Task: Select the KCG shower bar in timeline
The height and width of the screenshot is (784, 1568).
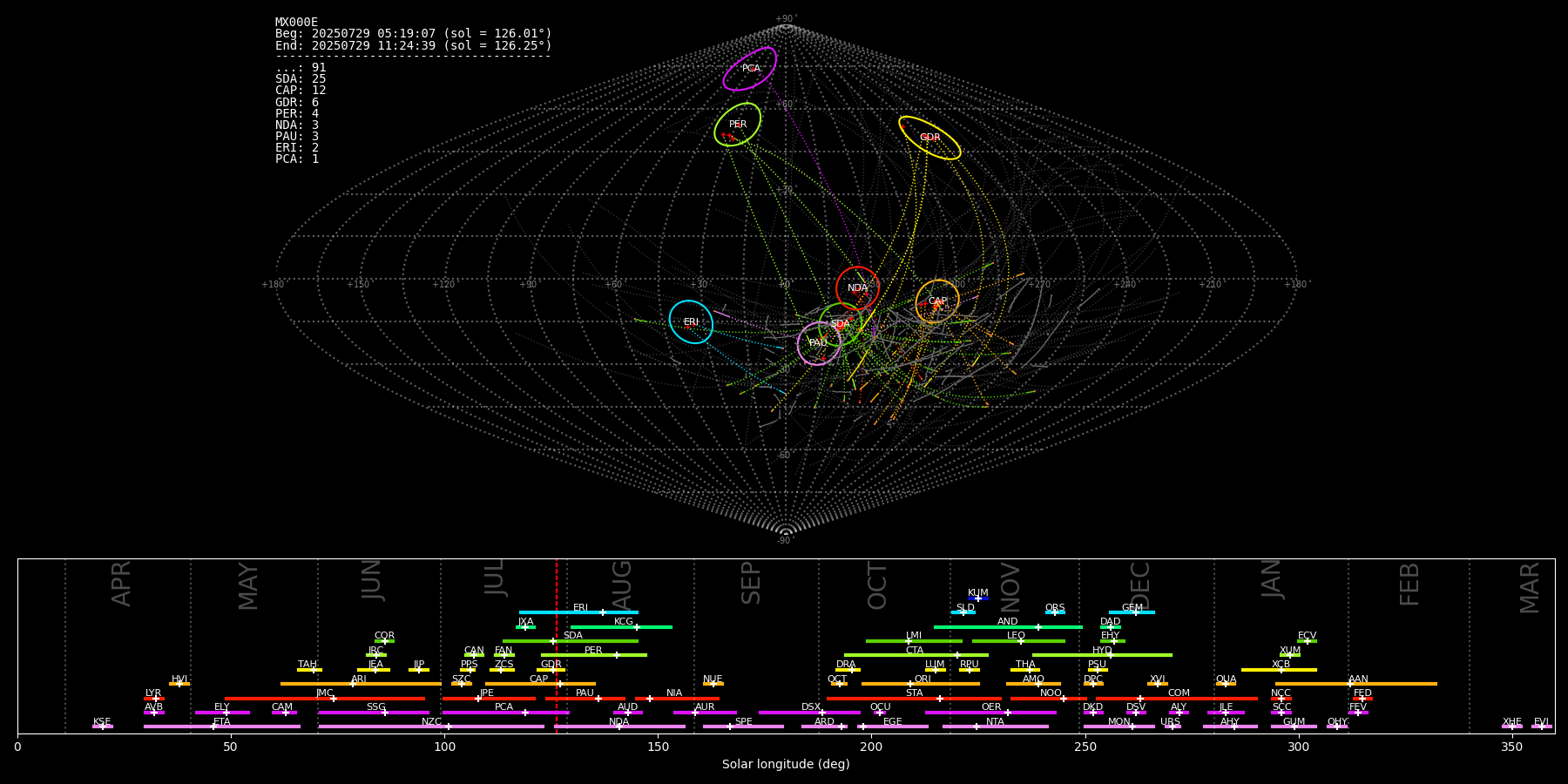Action: click(x=621, y=626)
